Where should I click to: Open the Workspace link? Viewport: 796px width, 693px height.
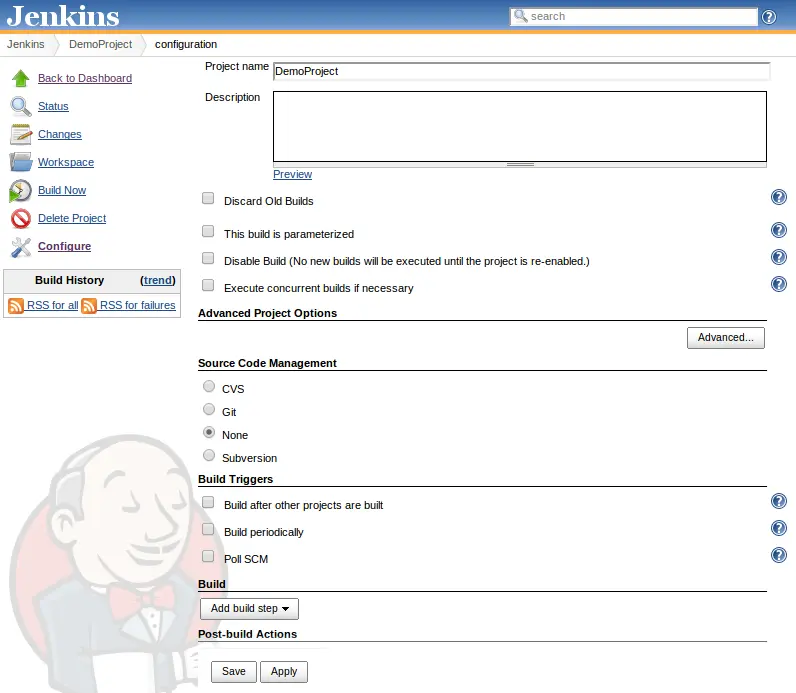click(66, 162)
